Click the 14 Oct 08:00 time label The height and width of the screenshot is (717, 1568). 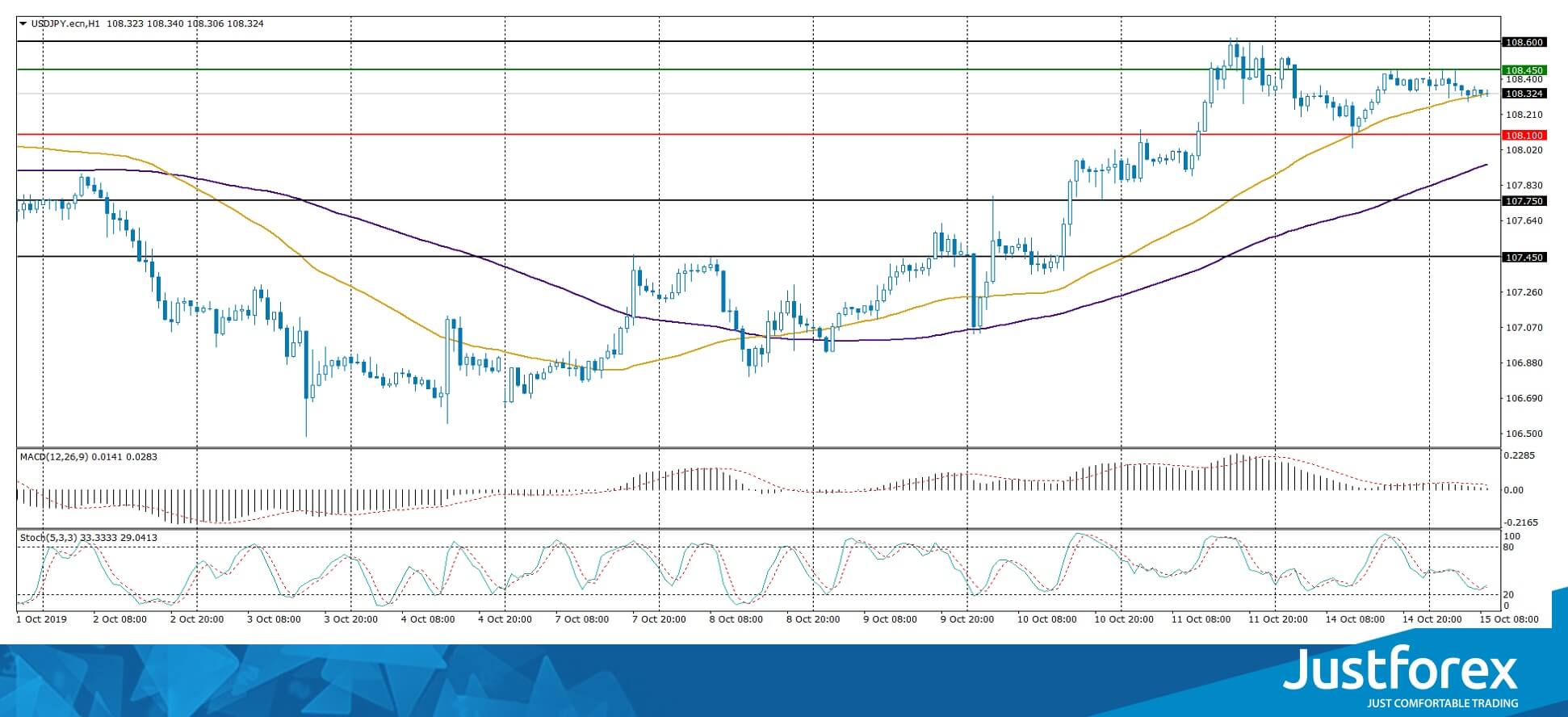coord(1354,620)
